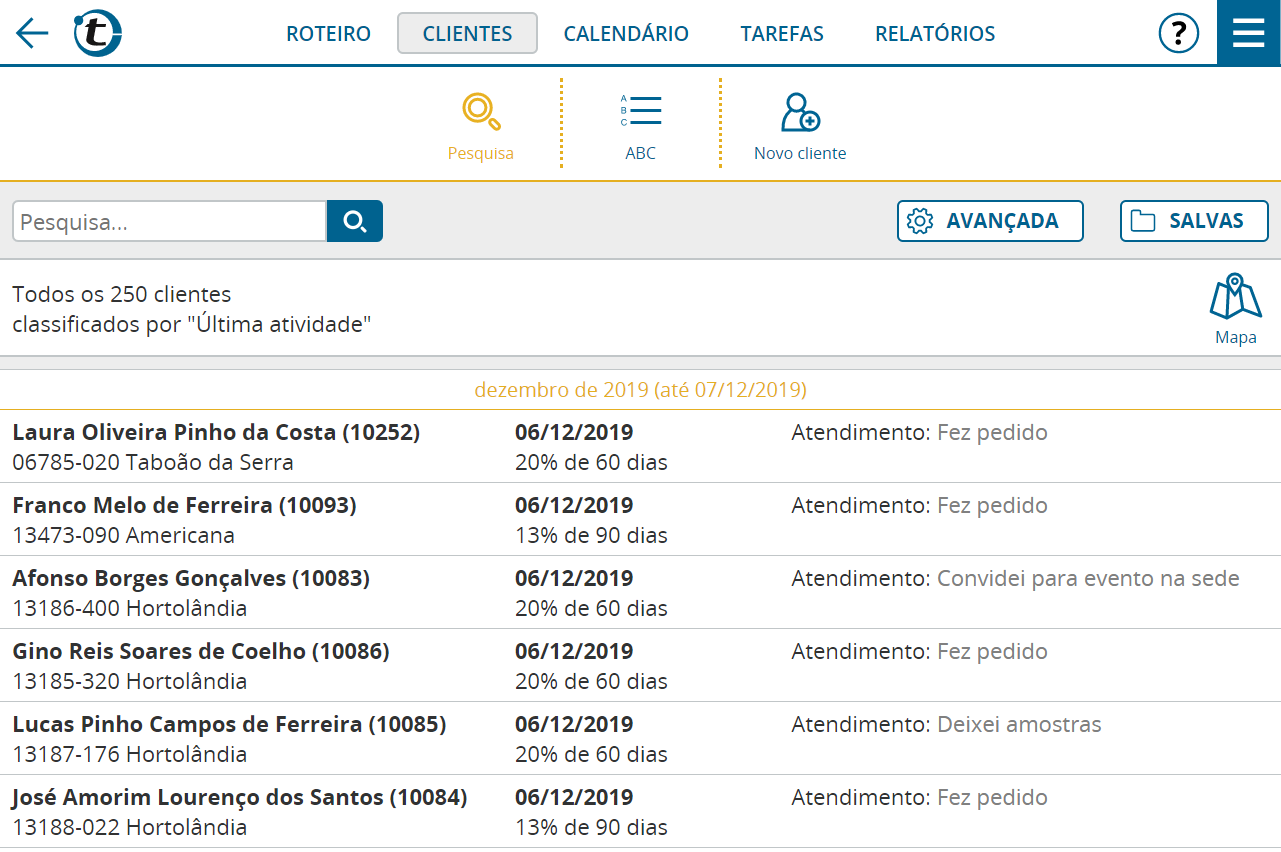
Task: Switch to the CALENDÁRIO tab
Action: tap(626, 34)
